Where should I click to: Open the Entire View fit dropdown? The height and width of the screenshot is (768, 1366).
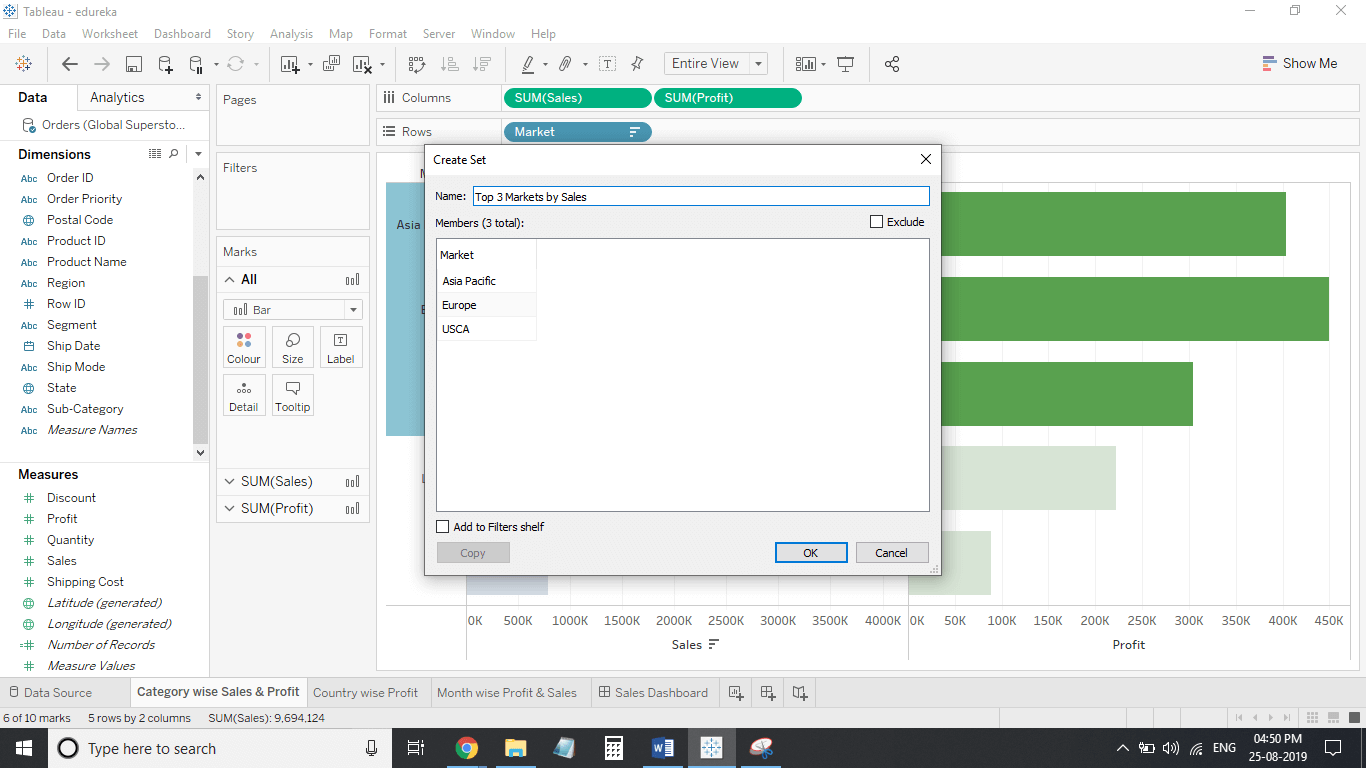click(757, 62)
